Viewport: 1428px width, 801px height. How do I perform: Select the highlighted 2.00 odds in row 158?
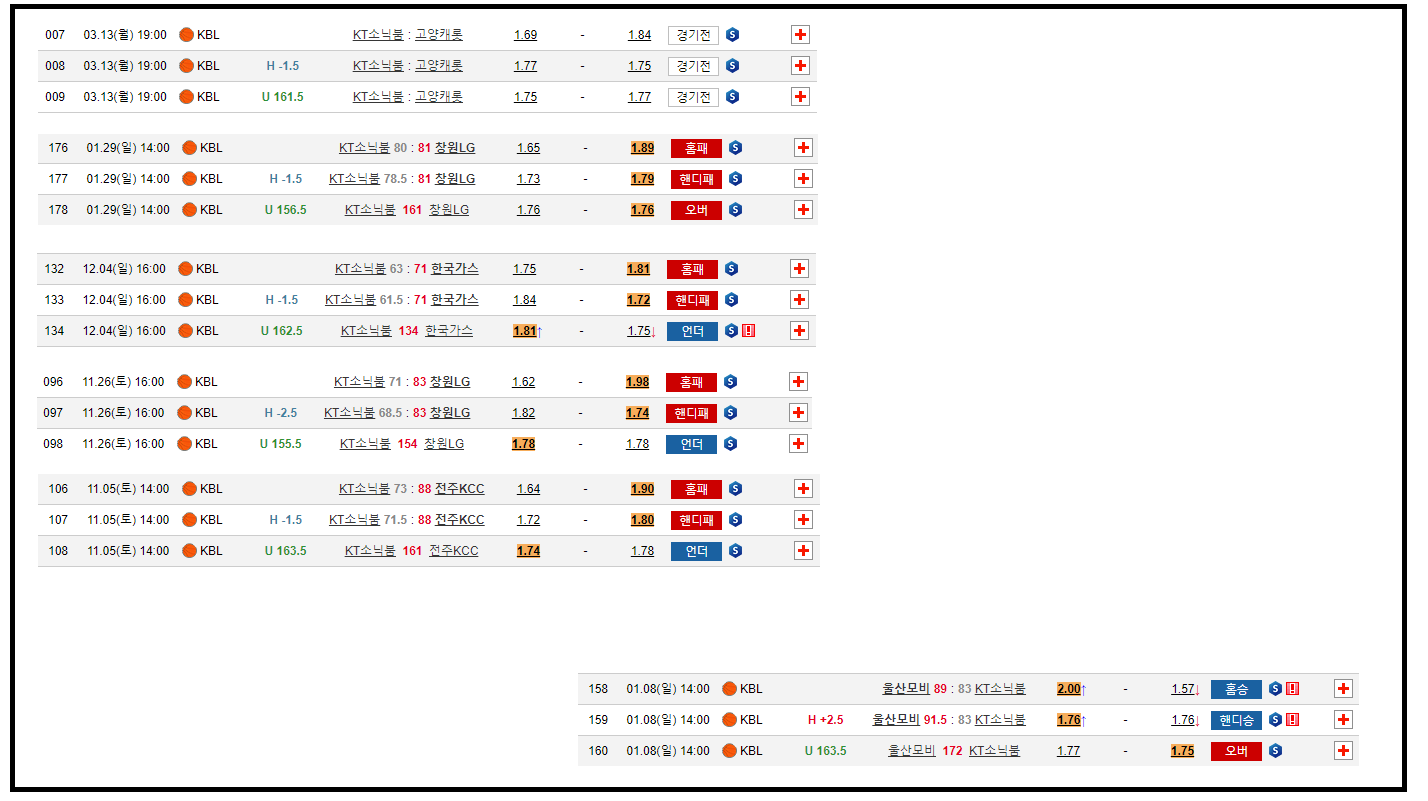[x=1068, y=689]
